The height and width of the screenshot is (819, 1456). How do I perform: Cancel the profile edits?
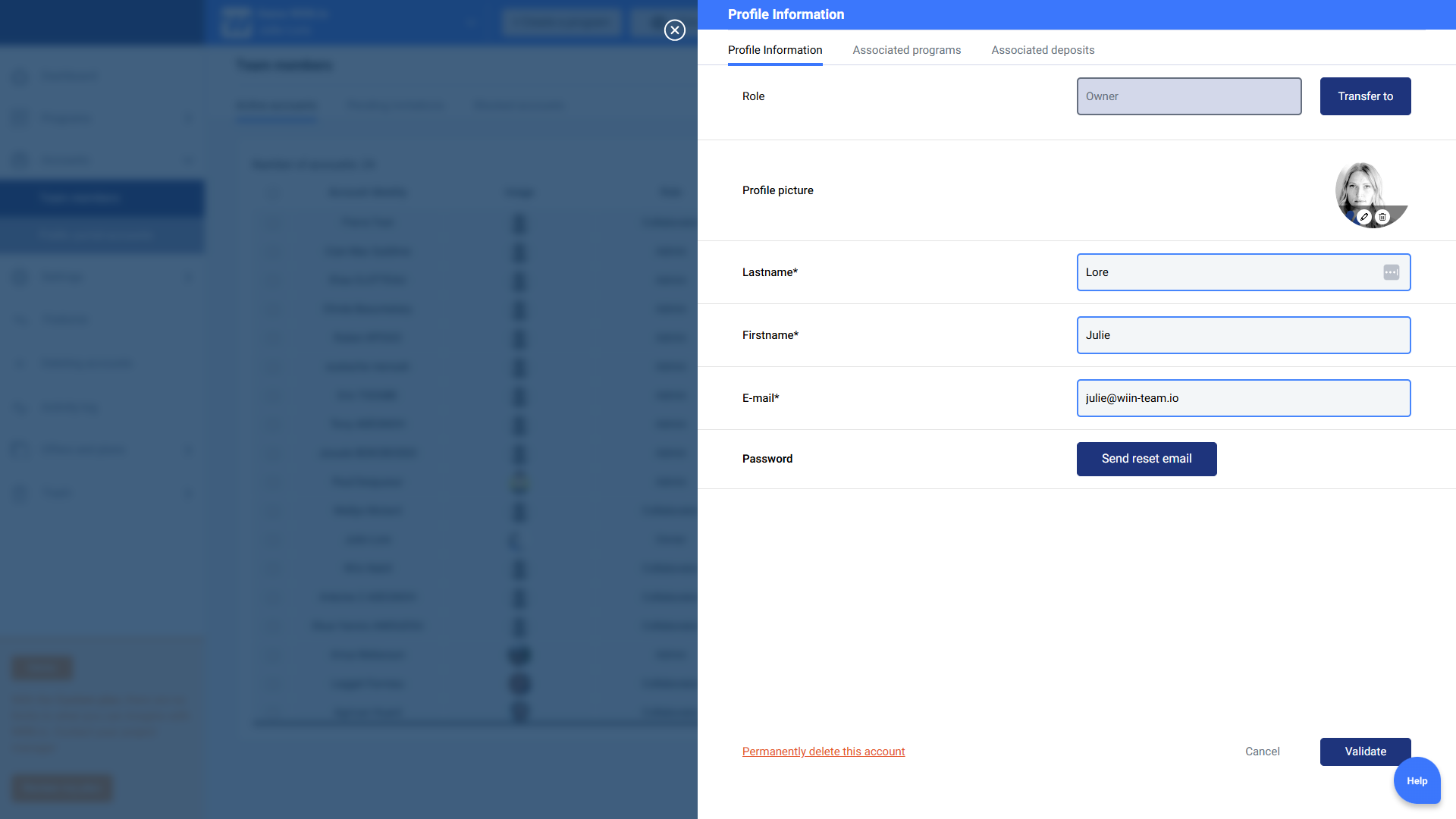click(x=1262, y=752)
